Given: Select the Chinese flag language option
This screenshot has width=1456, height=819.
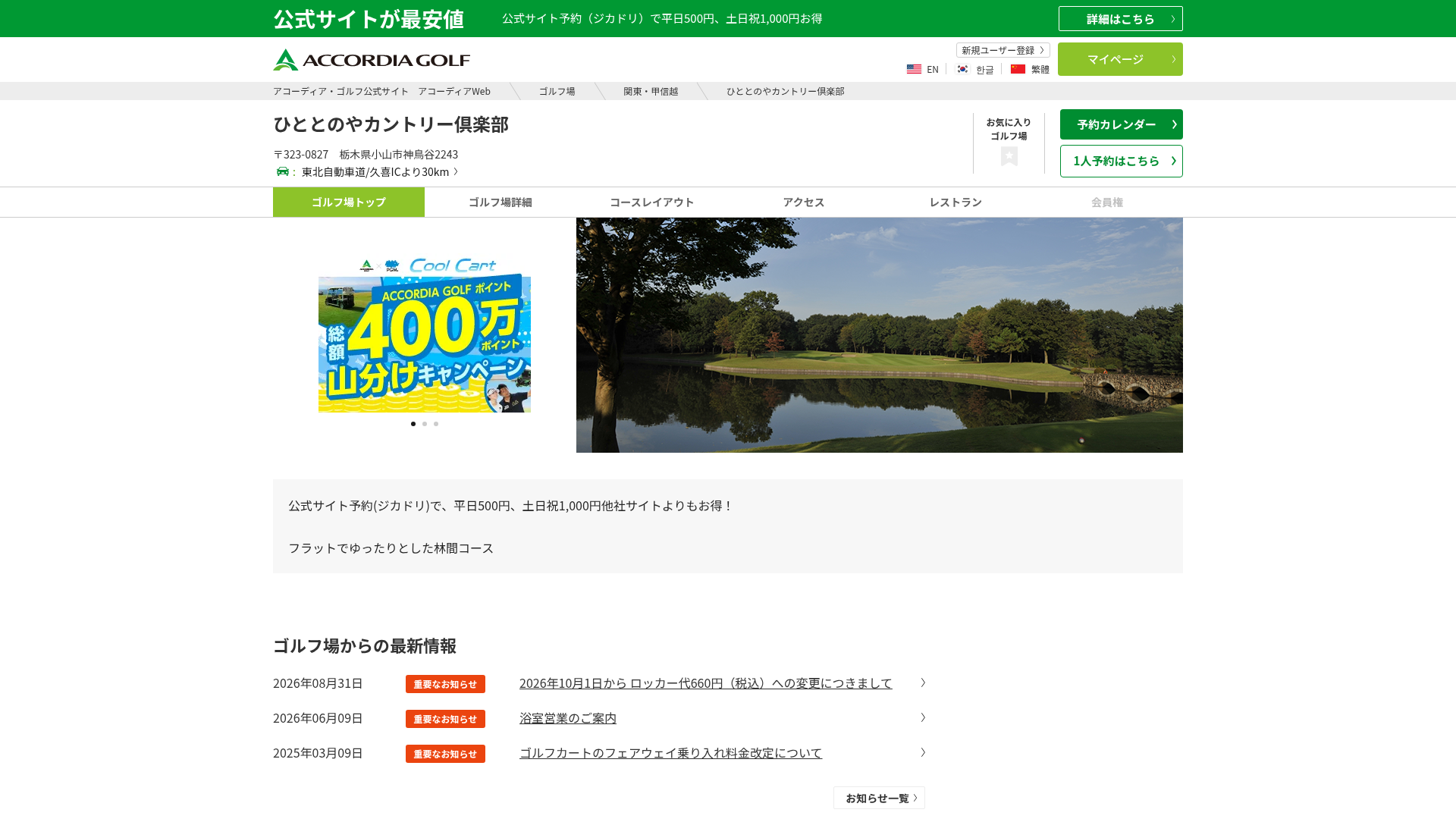Looking at the screenshot, I should [x=1030, y=69].
